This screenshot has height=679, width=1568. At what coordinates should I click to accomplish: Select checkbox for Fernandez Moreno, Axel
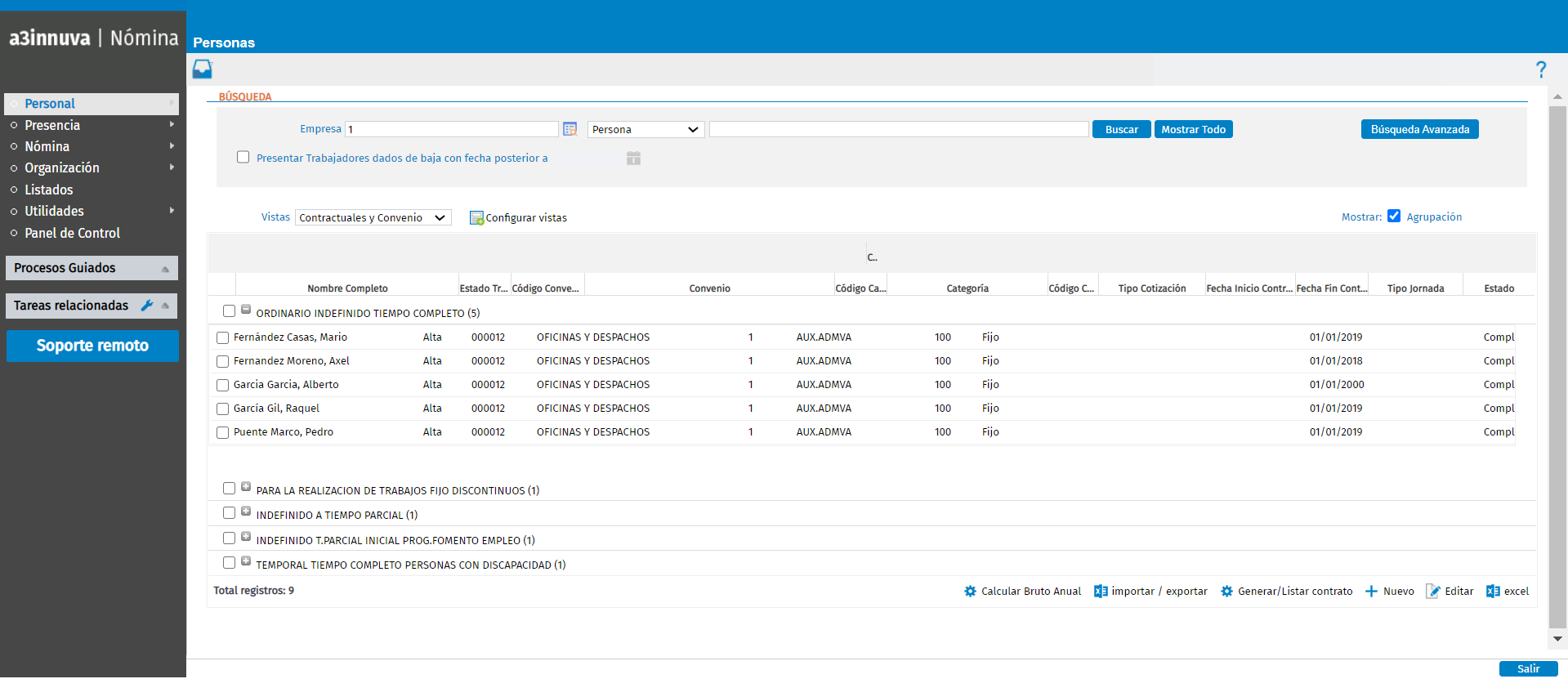click(x=222, y=361)
